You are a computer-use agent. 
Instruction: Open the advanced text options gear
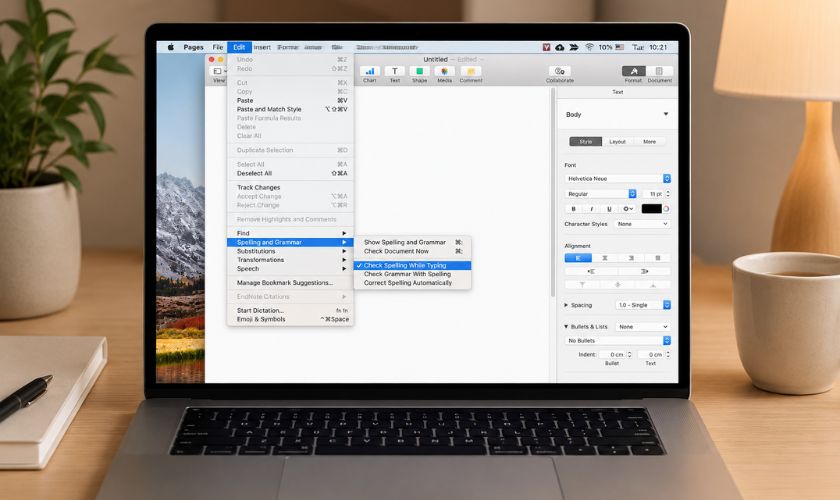coord(627,209)
